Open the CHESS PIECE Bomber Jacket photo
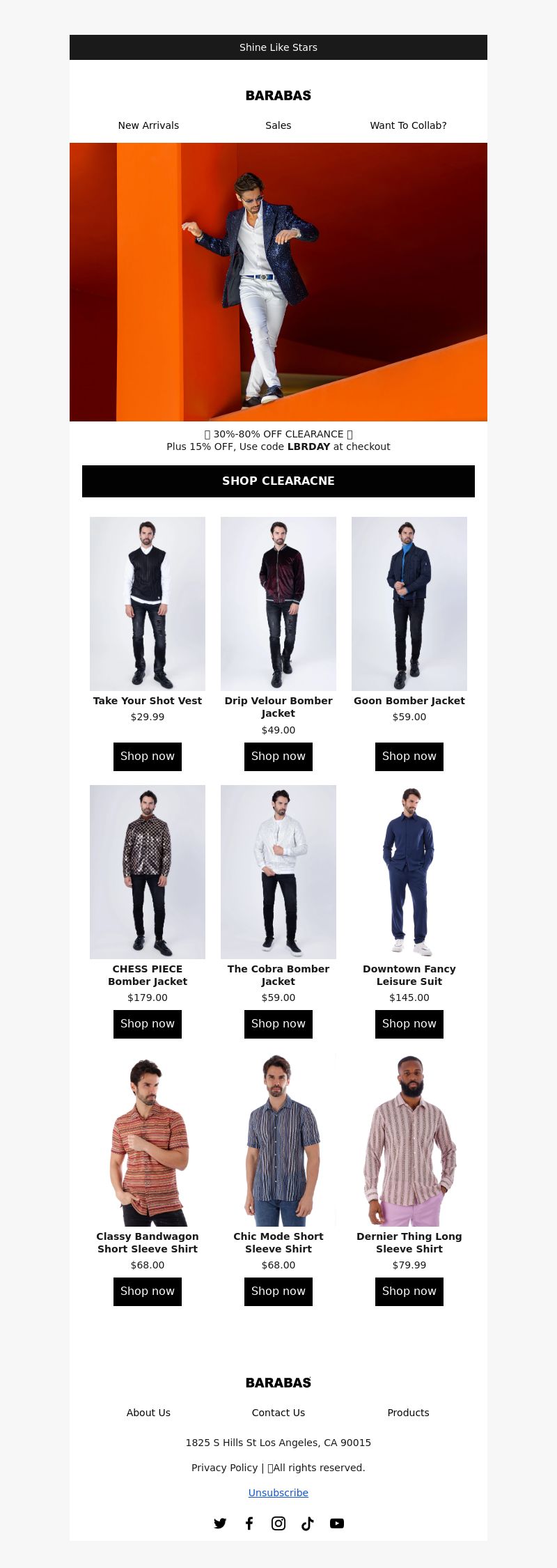The image size is (557, 1568). pyautogui.click(x=148, y=872)
